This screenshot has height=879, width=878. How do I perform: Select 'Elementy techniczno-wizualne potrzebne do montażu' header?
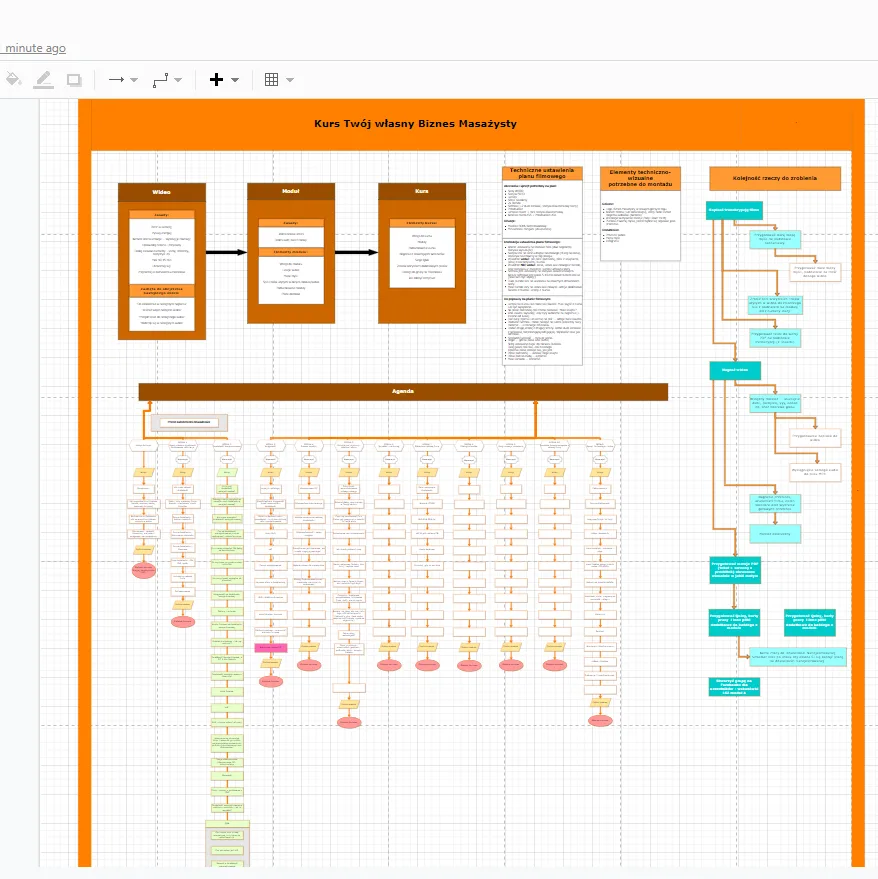[640, 178]
